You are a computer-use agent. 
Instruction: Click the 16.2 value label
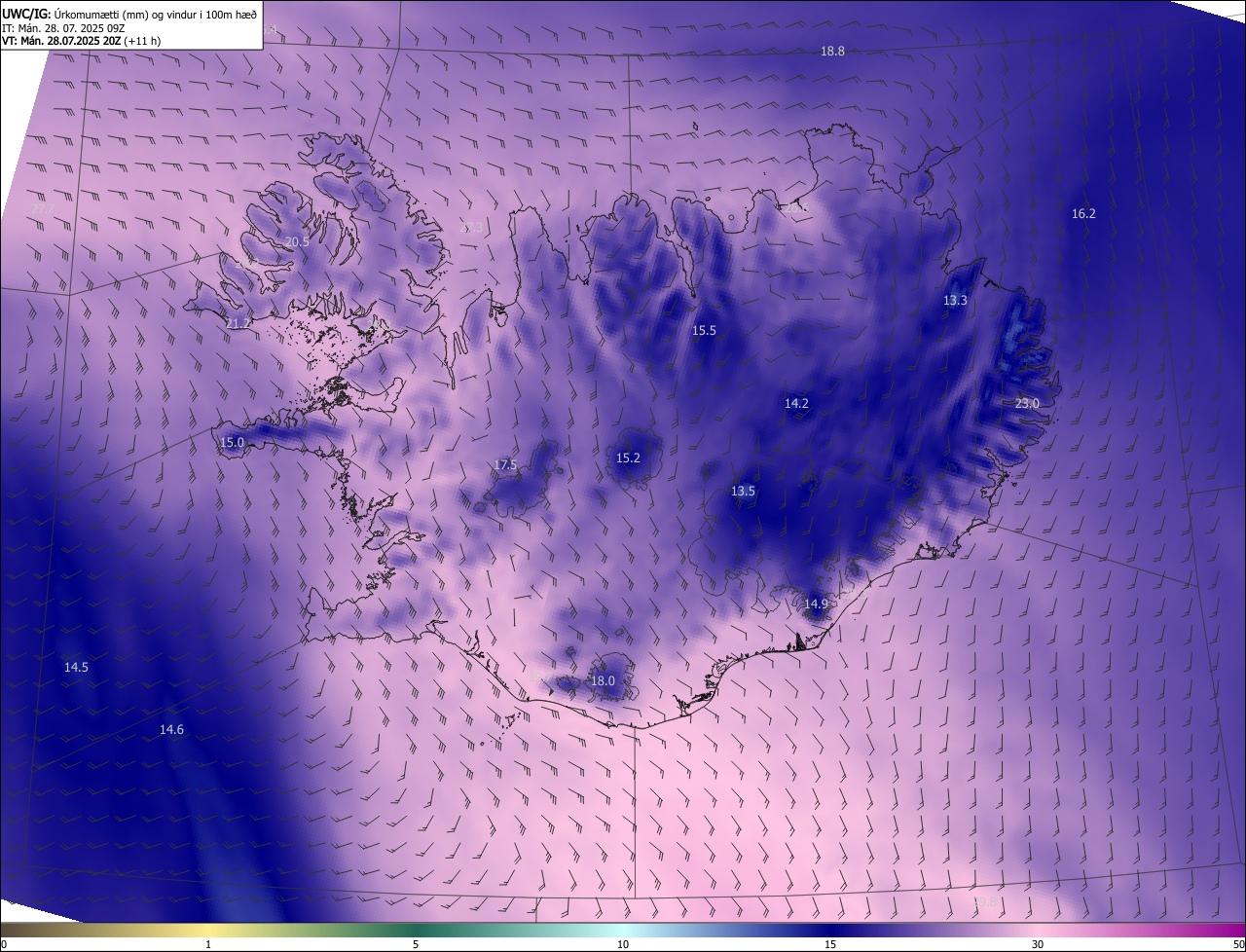[1083, 214]
